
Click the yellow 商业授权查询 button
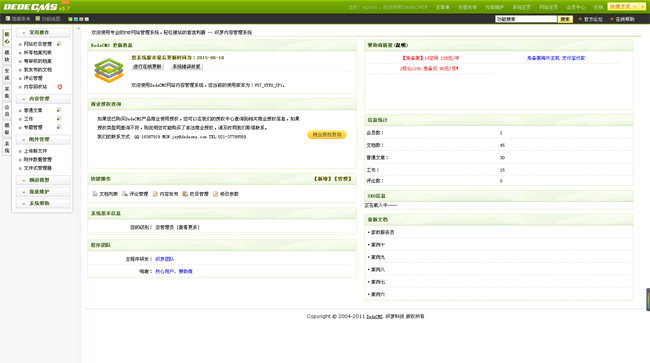coord(327,134)
